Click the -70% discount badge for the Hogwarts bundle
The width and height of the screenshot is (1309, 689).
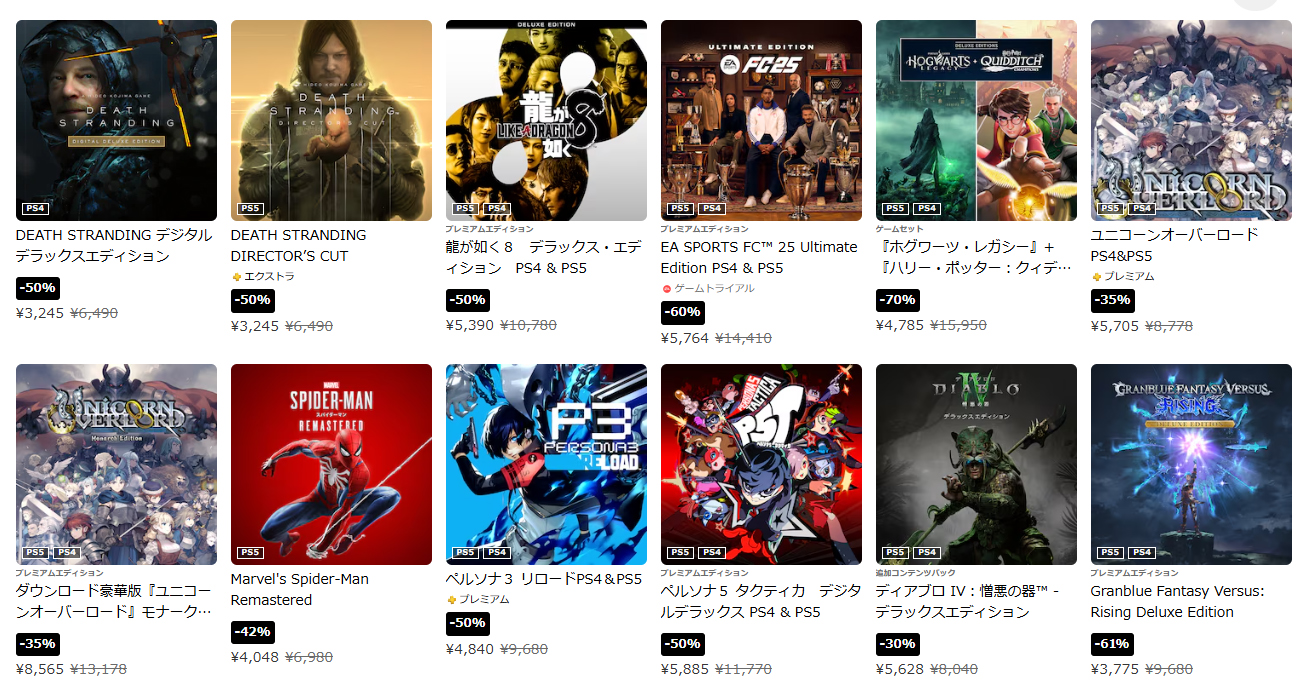(x=897, y=300)
